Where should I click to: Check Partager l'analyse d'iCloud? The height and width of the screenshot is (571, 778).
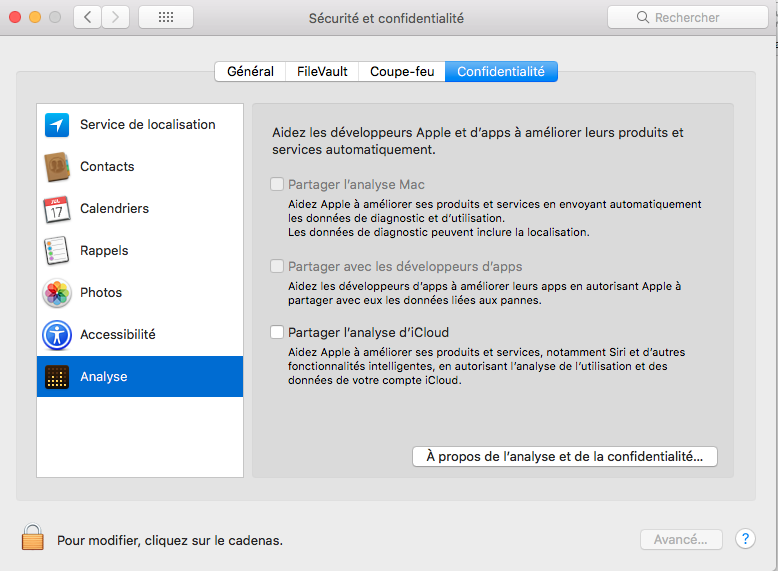click(x=277, y=332)
